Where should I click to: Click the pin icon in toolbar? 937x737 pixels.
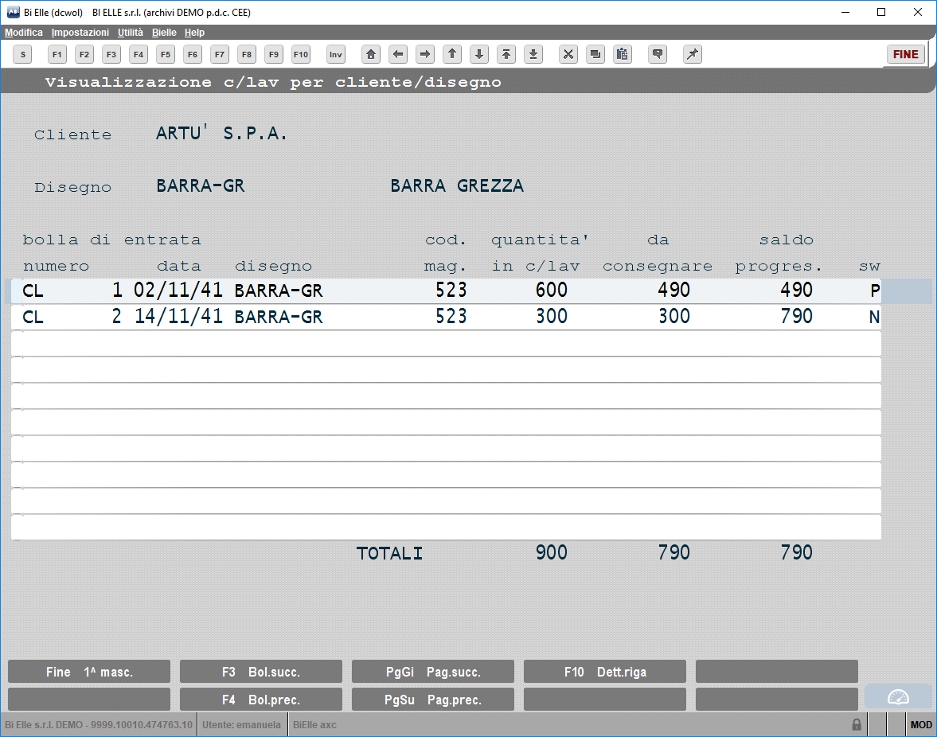click(x=692, y=54)
